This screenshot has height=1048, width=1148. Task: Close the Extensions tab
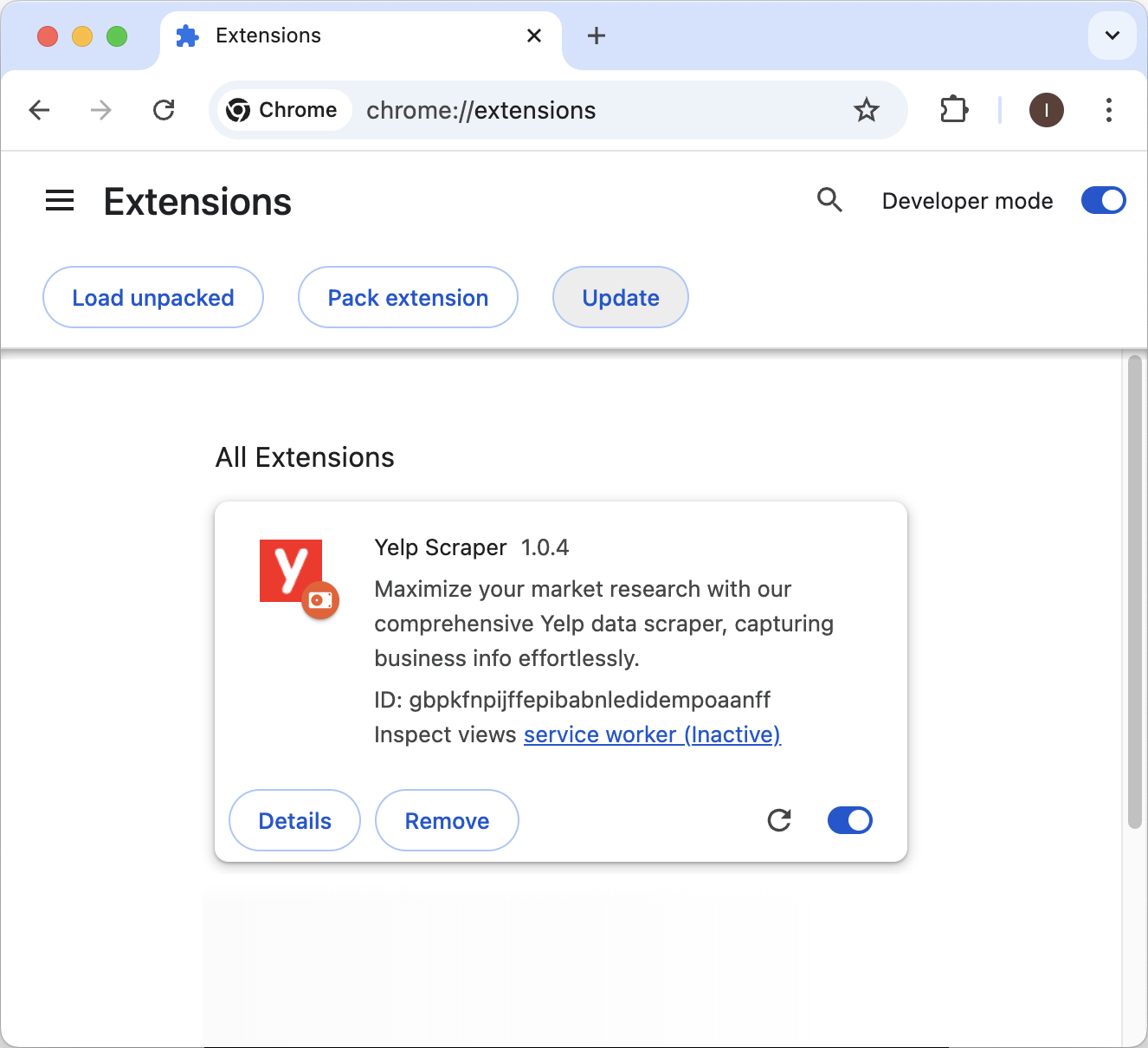[534, 36]
